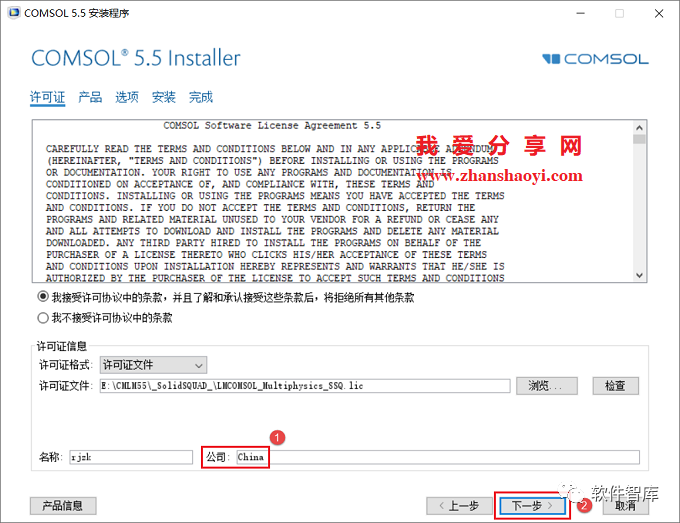This screenshot has height=523, width=680.
Task: Click the 检查 check license button
Action: [x=616, y=386]
